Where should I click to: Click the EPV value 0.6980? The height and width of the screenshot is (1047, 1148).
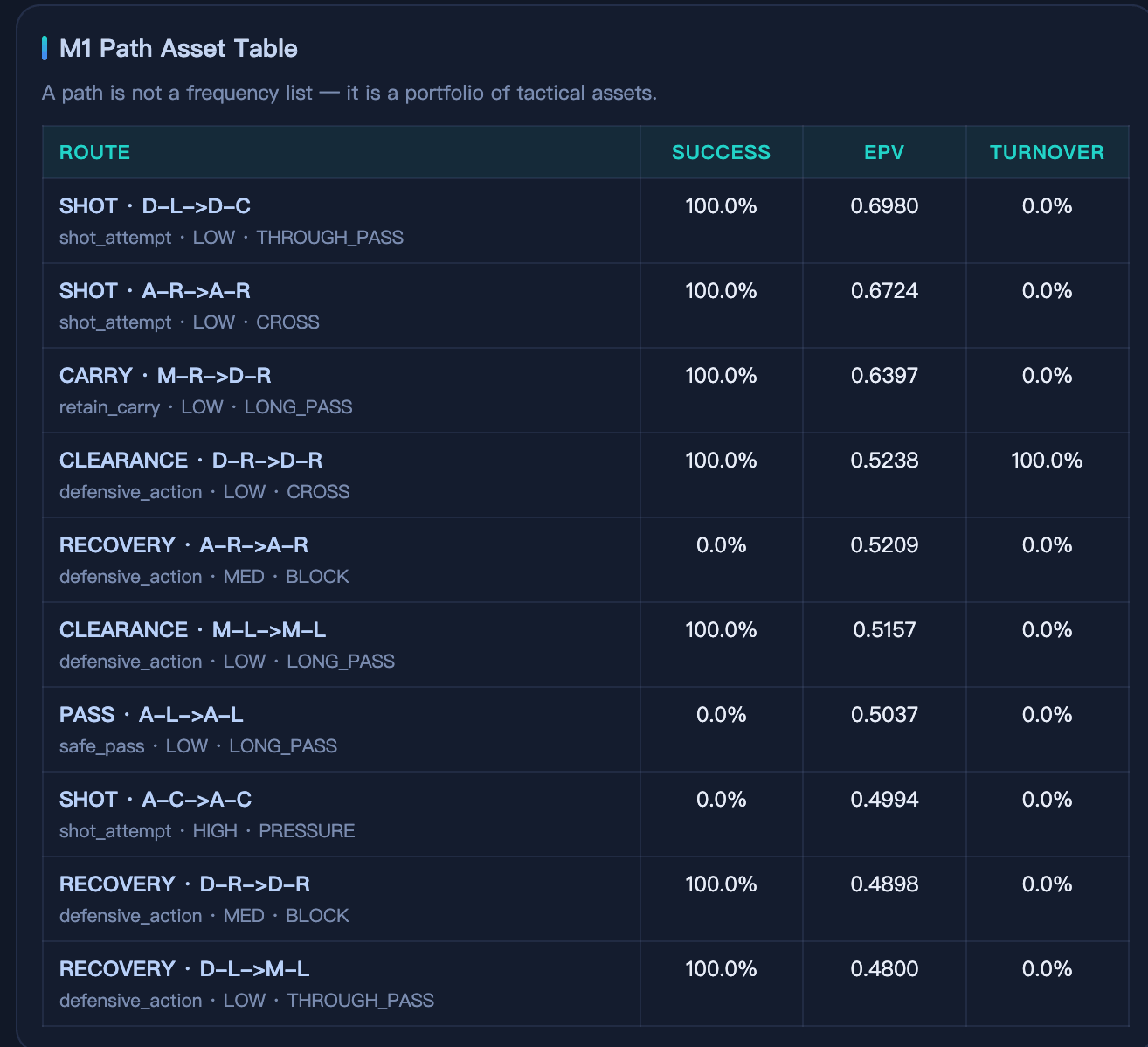coord(884,206)
